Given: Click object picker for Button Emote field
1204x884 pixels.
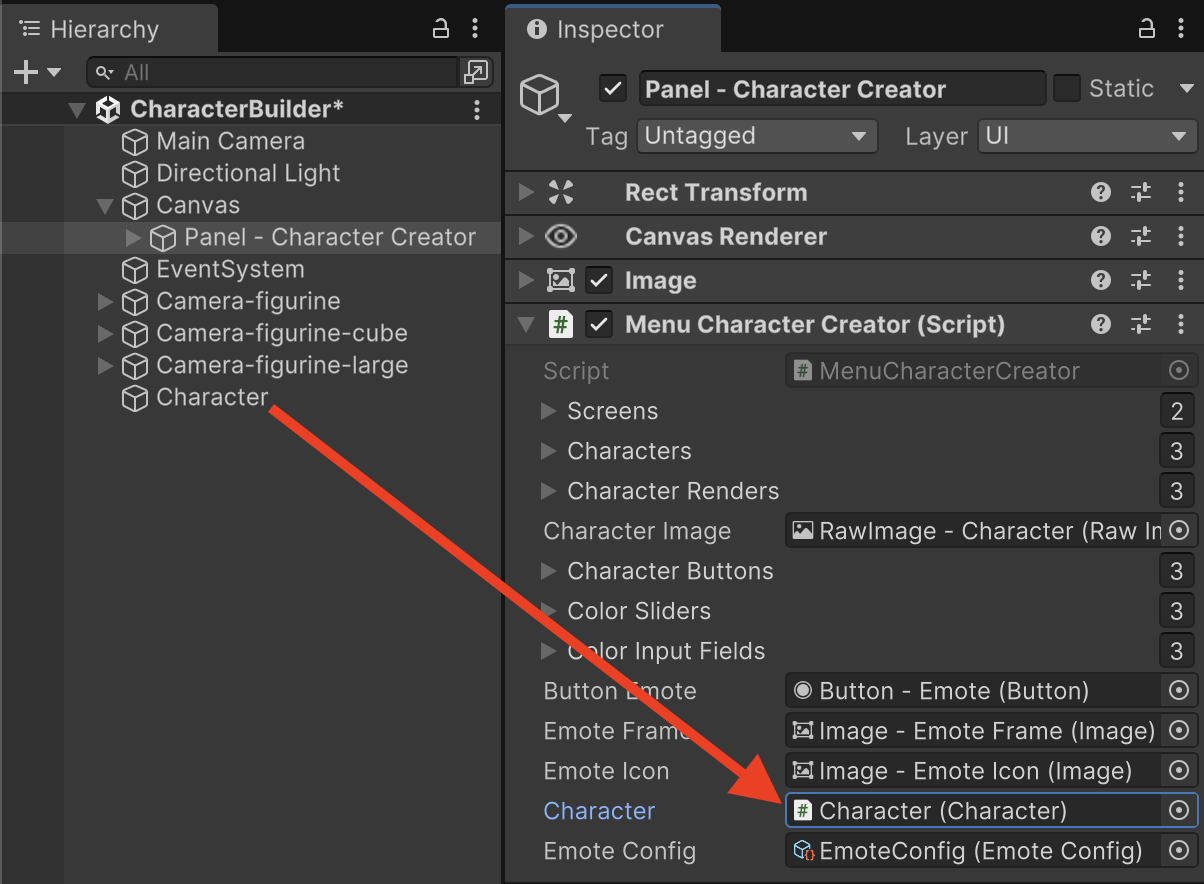Looking at the screenshot, I should 1179,691.
